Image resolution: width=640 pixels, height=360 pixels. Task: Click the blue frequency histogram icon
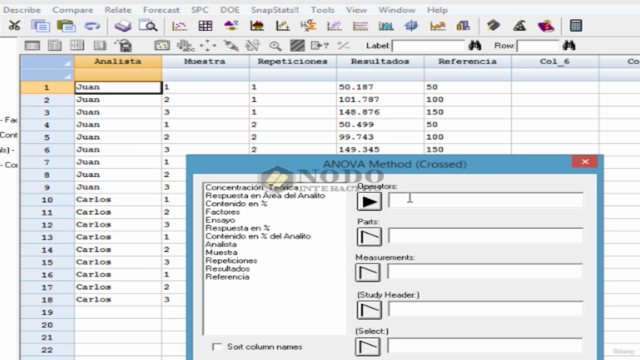386,26
